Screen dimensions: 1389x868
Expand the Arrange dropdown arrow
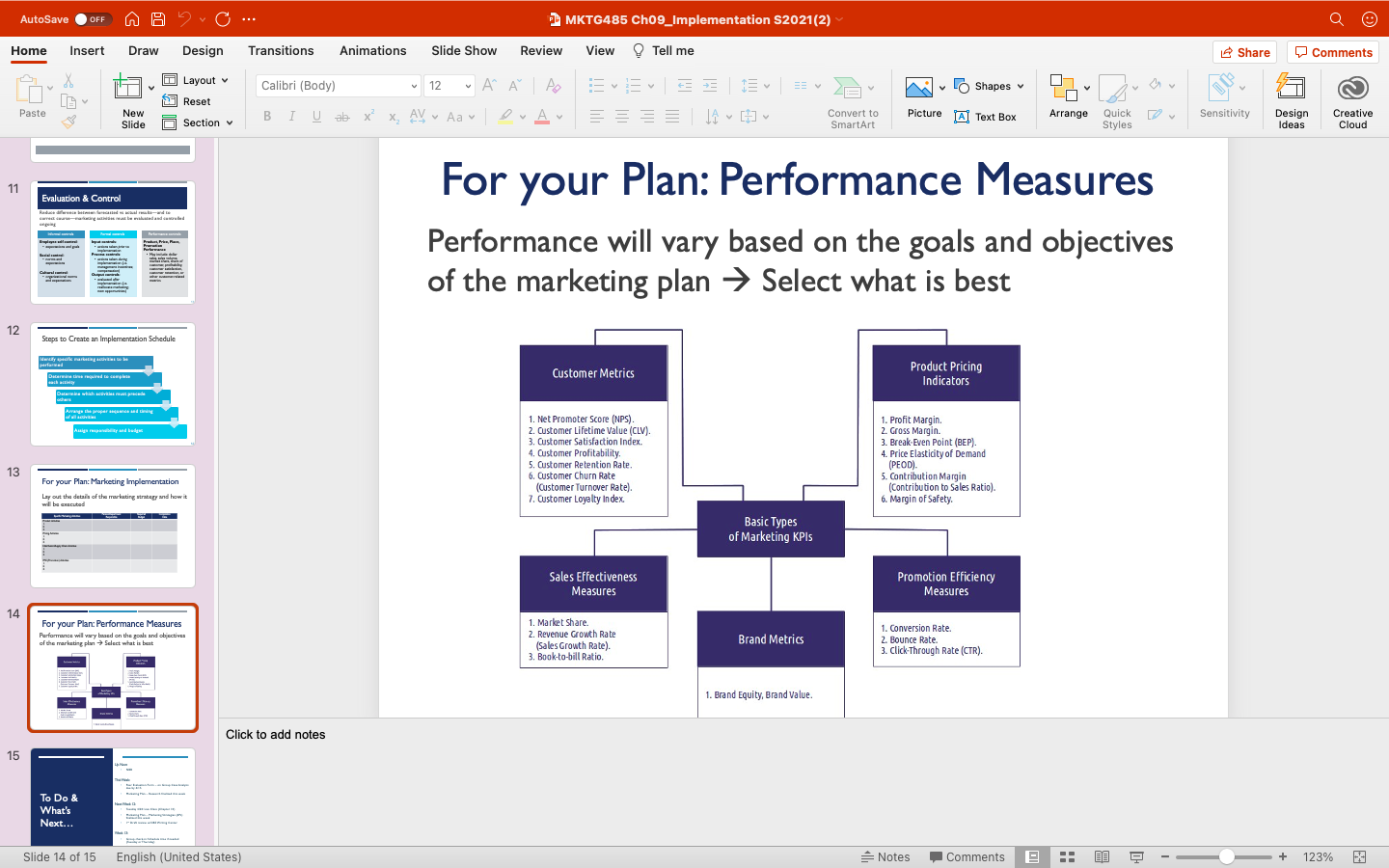click(1087, 88)
